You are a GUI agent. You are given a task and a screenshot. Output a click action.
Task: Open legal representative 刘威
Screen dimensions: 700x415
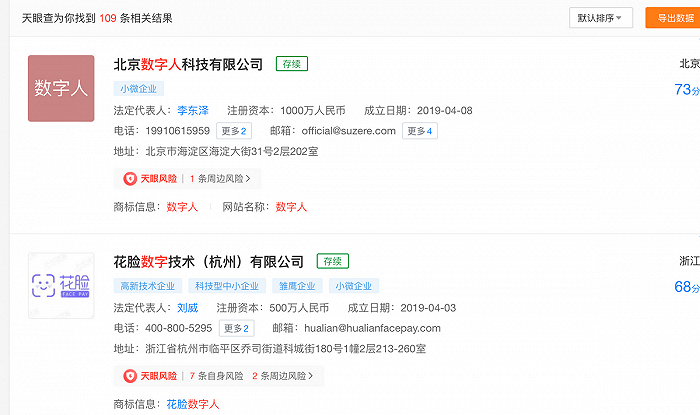tap(188, 308)
